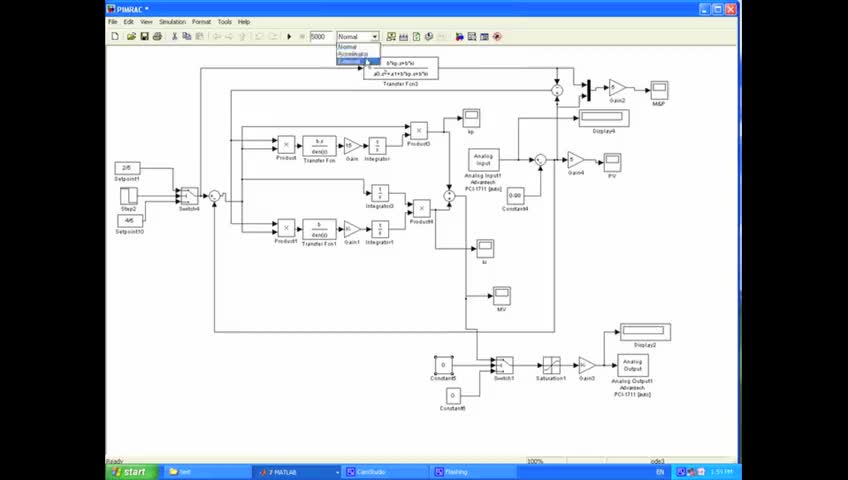Click the Saturation1 block

[551, 365]
